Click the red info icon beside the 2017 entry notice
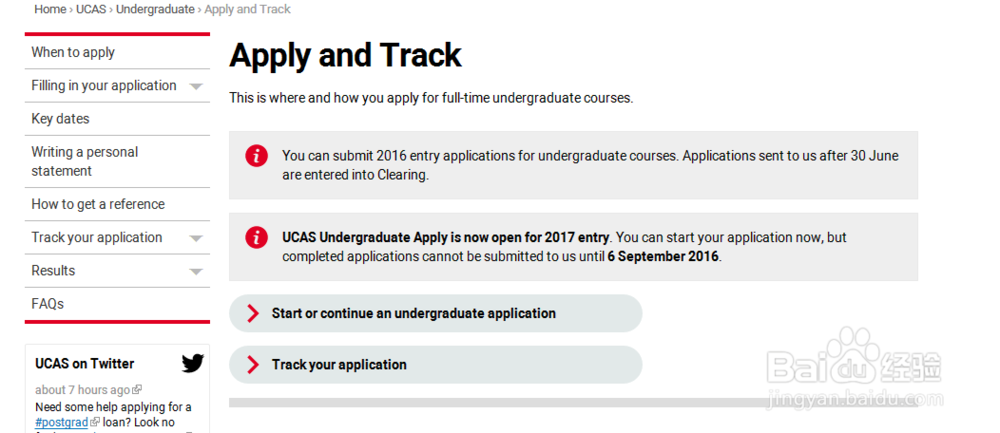1000x433 pixels. click(256, 237)
